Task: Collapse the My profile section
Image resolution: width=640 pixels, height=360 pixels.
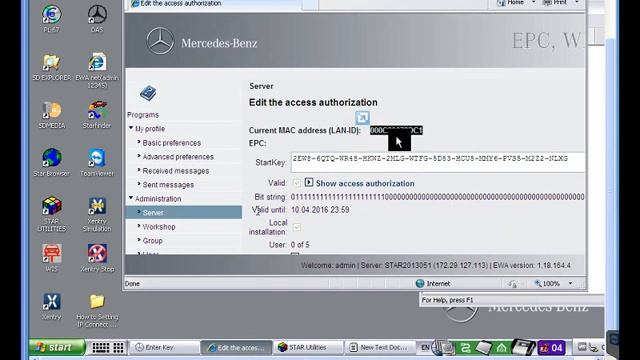Action: (x=131, y=128)
